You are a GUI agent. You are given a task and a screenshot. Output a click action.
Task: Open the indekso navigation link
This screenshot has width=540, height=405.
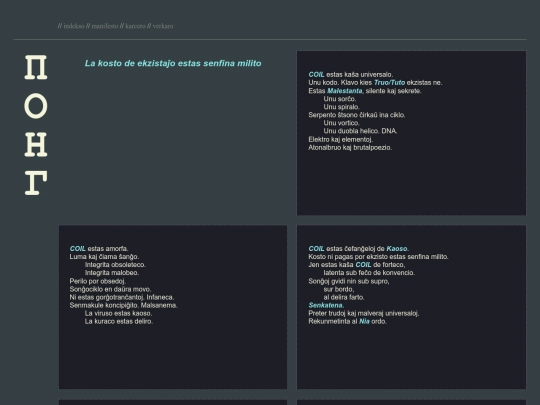click(x=74, y=26)
